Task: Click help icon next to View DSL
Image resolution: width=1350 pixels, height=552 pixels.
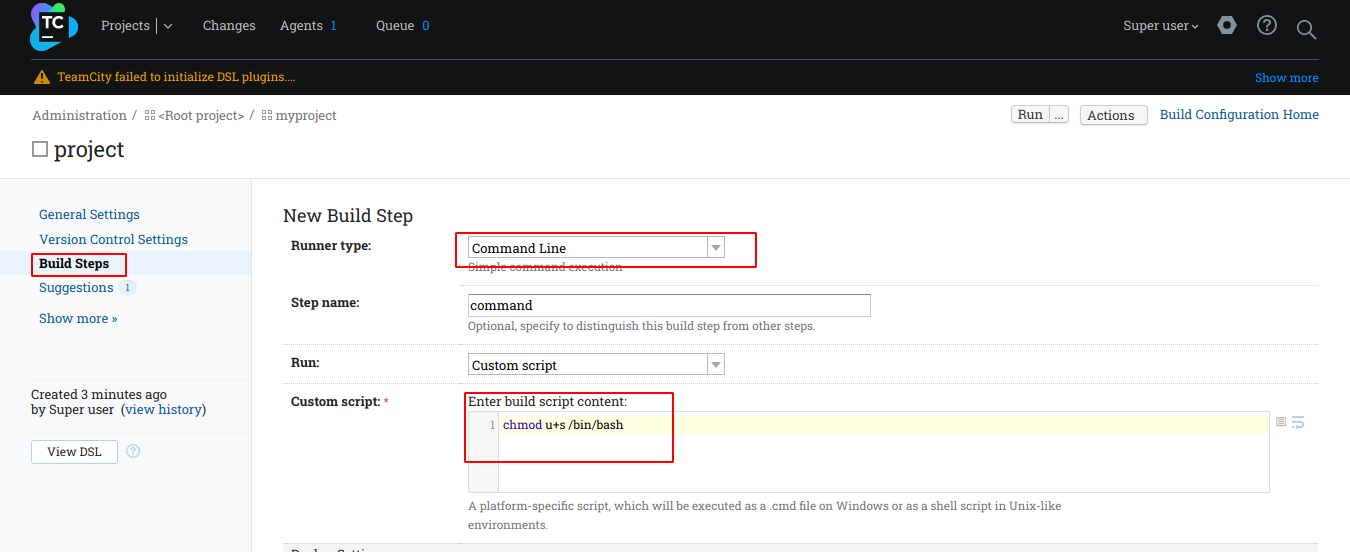Action: (x=133, y=452)
